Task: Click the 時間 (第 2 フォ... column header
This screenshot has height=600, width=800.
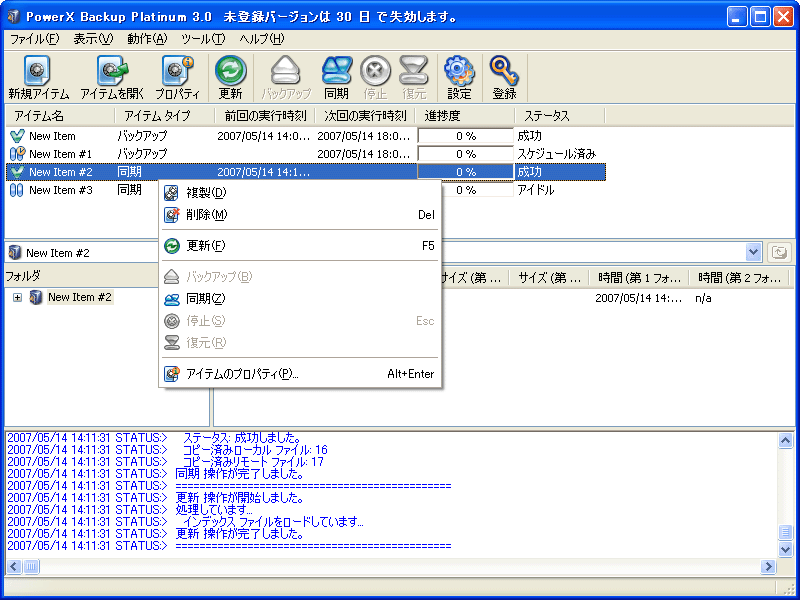Action: [738, 278]
